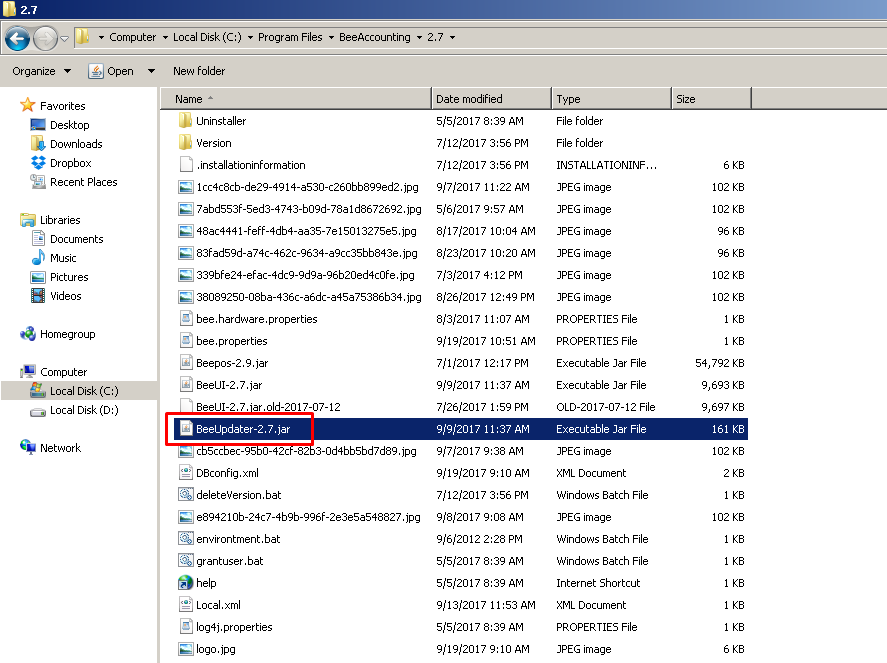This screenshot has height=663, width=887.
Task: Expand the Open button dropdown arrow
Action: [151, 71]
